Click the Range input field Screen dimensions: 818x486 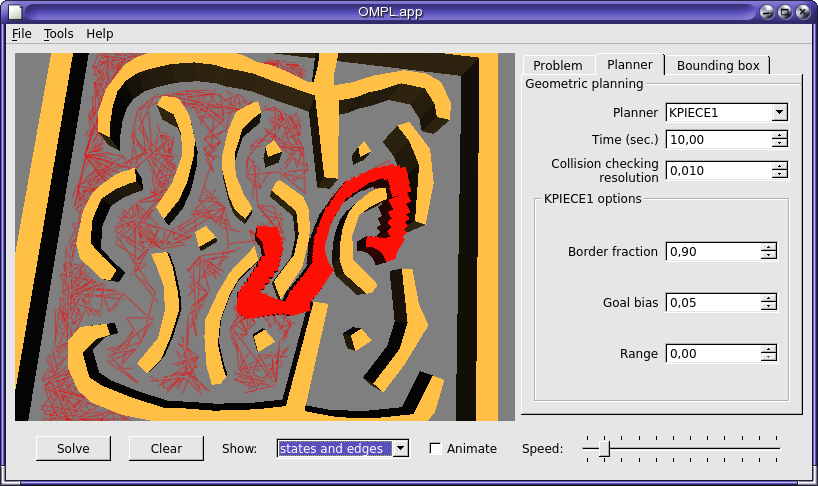[713, 354]
